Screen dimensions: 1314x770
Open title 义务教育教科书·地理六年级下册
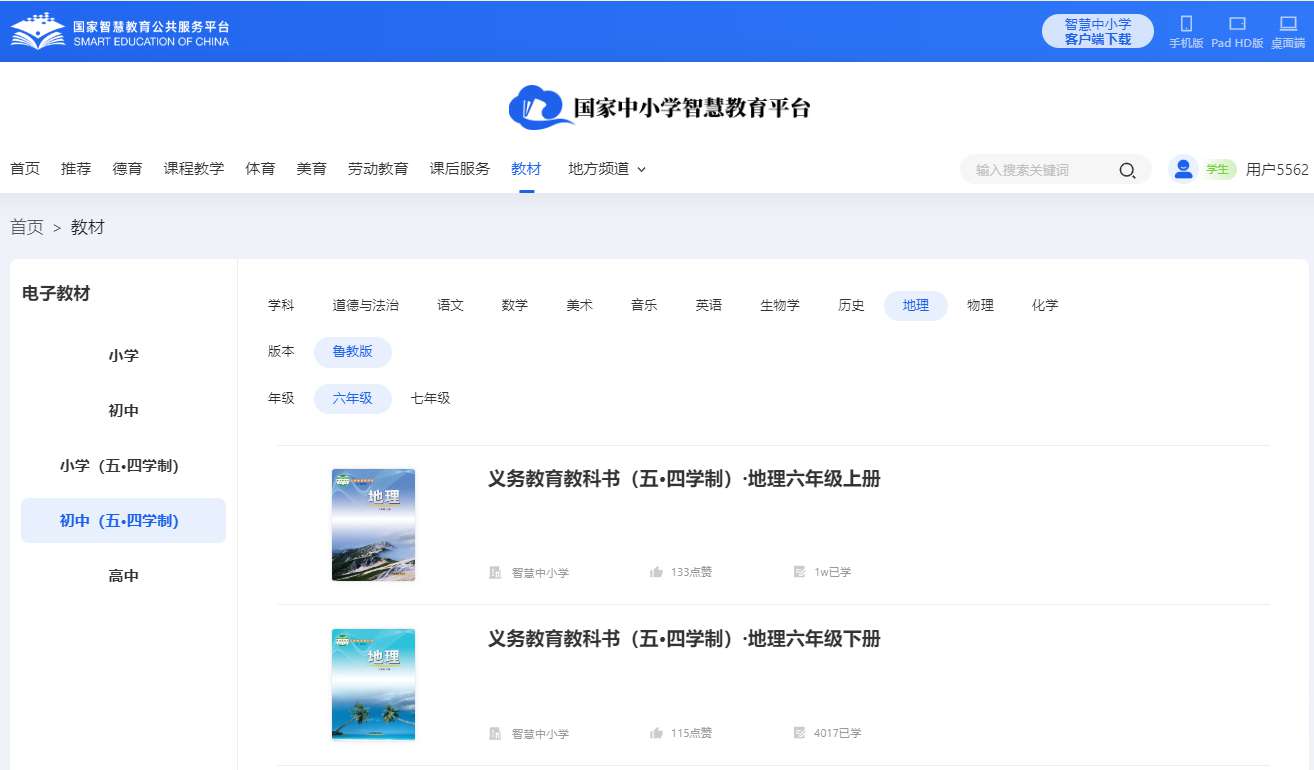point(684,639)
